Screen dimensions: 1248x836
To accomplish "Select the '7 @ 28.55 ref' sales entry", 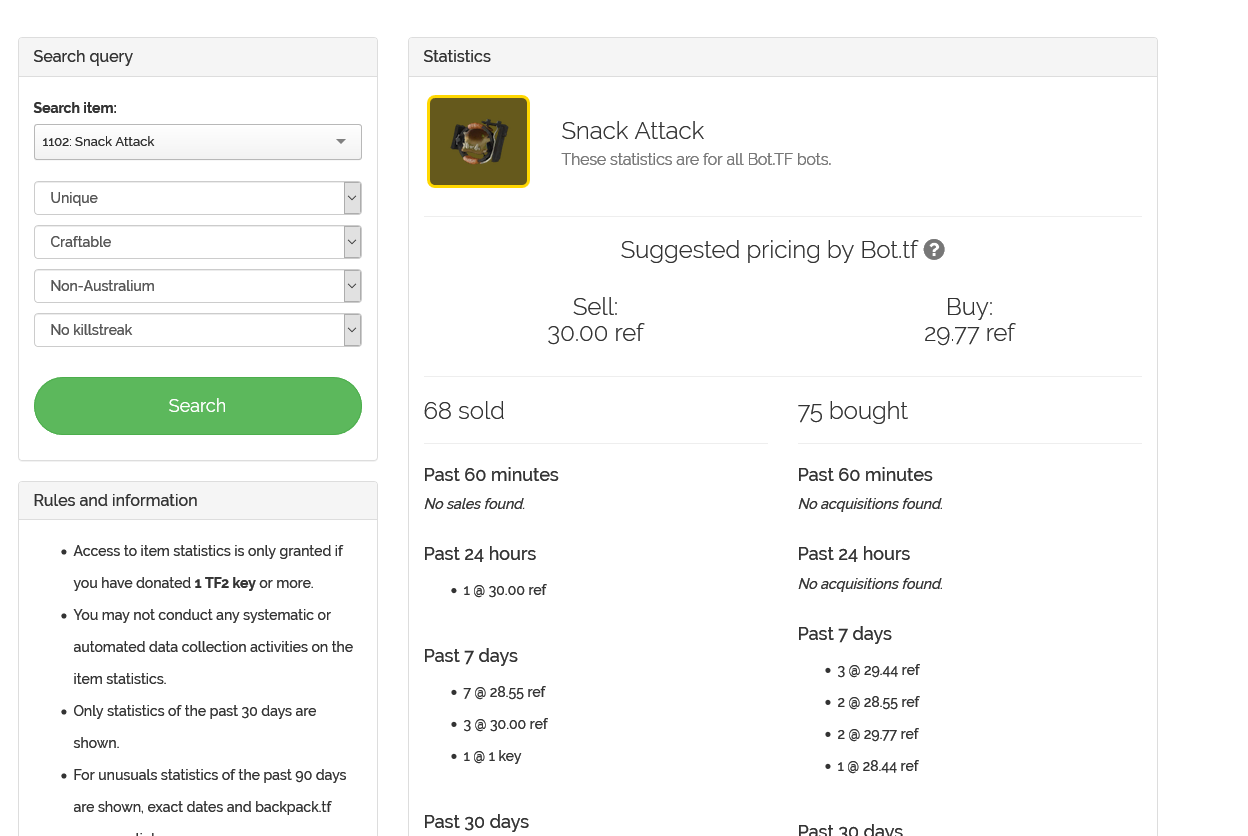I will [x=504, y=692].
